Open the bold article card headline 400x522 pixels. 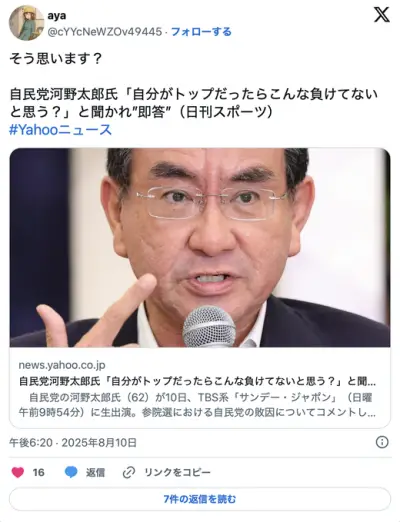click(x=197, y=381)
